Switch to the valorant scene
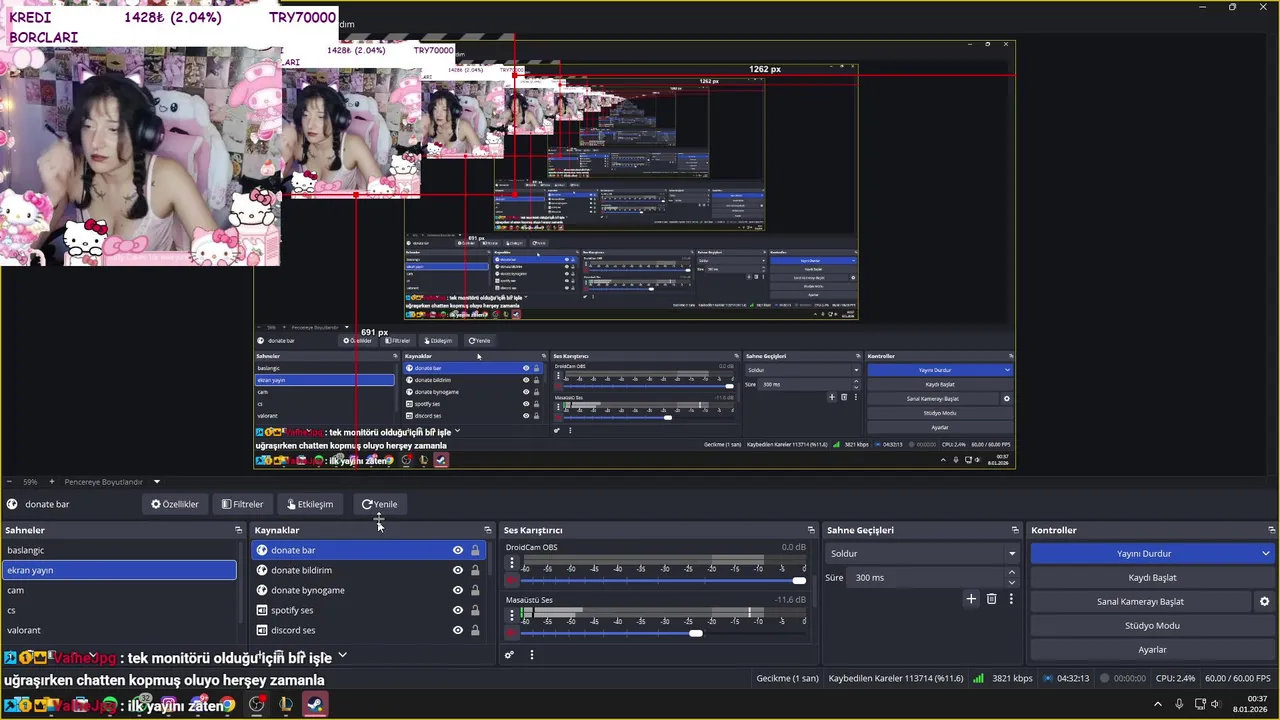 pyautogui.click(x=119, y=630)
